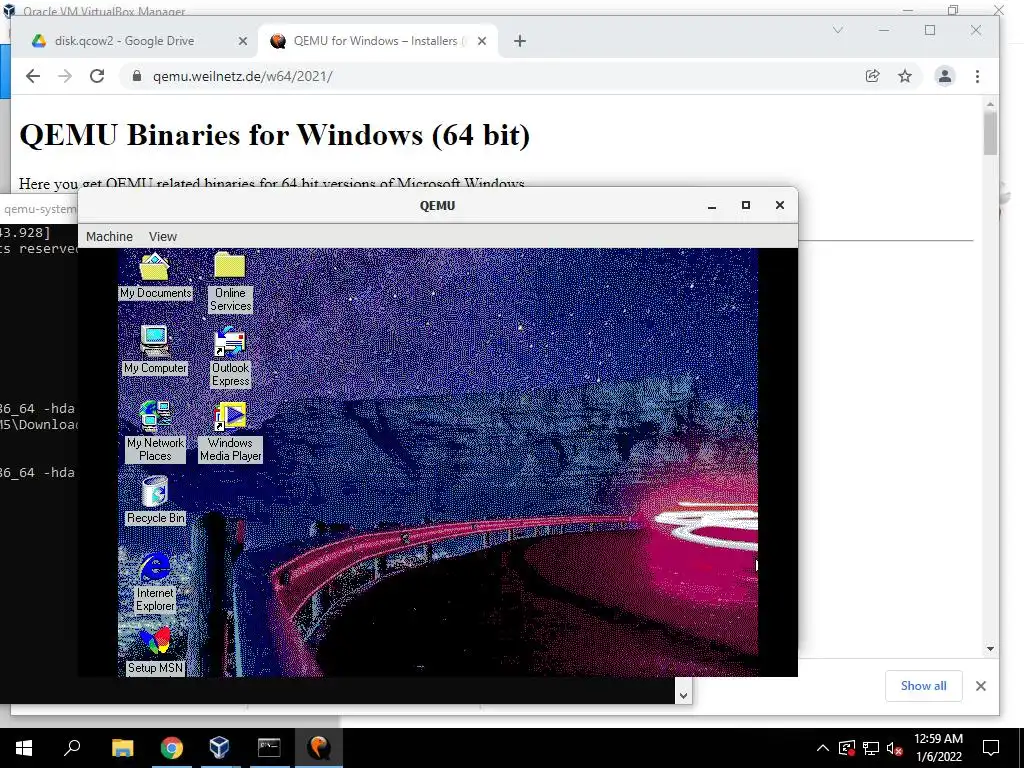Minimize the QEMU window
1024x768 pixels.
click(712, 206)
